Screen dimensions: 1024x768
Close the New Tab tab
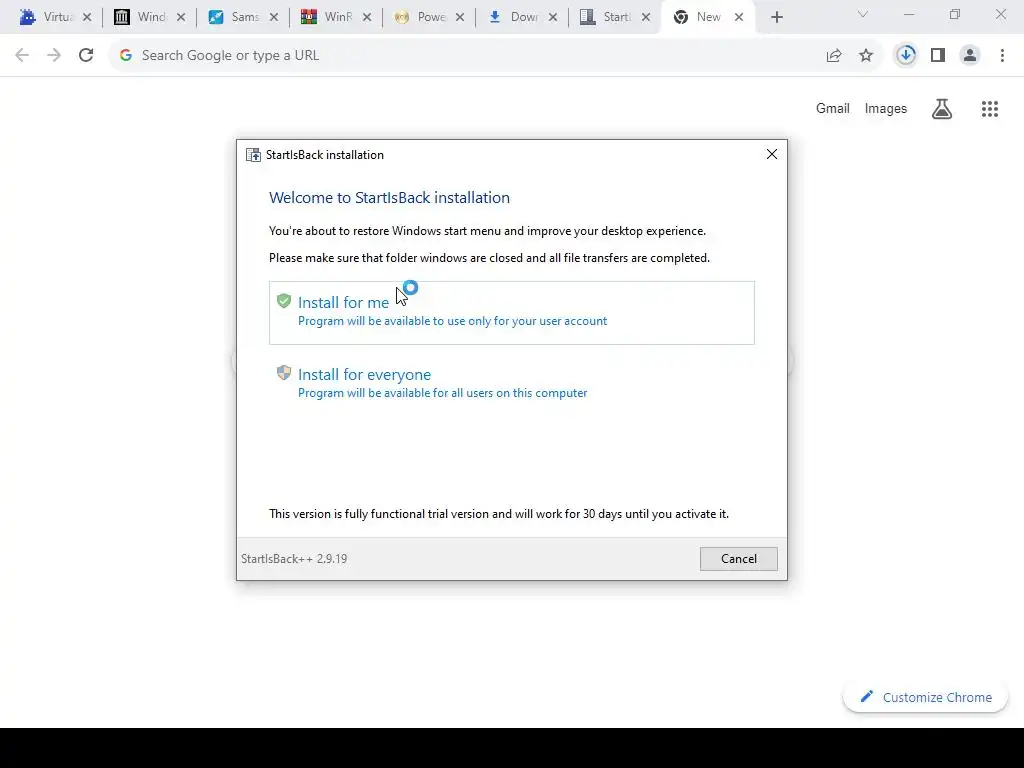coord(739,18)
